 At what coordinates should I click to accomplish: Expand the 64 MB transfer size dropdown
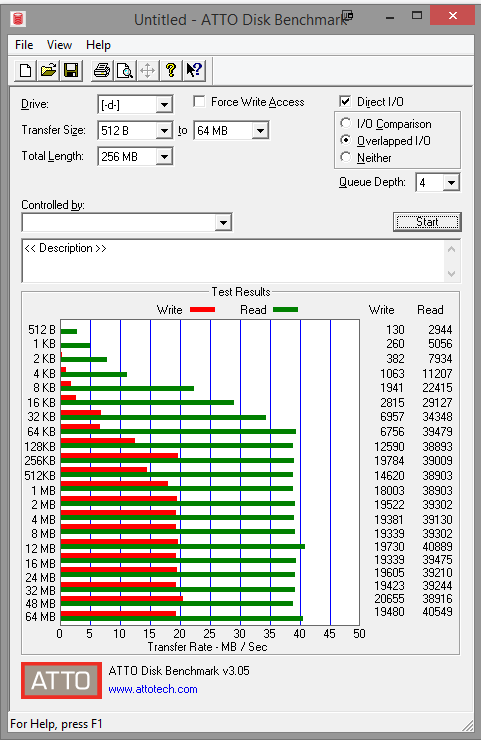(x=260, y=130)
